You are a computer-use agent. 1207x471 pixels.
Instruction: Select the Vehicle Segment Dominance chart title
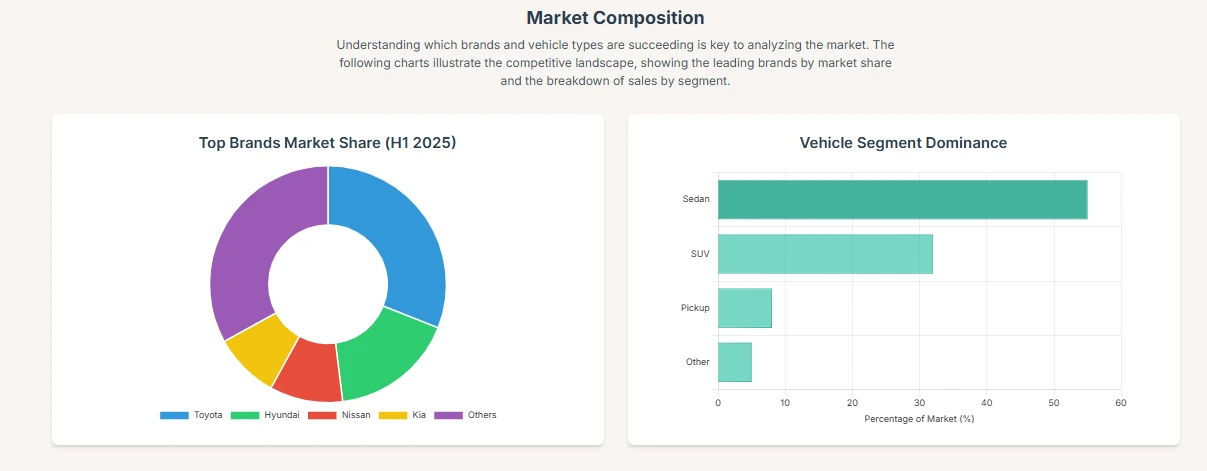click(x=903, y=143)
